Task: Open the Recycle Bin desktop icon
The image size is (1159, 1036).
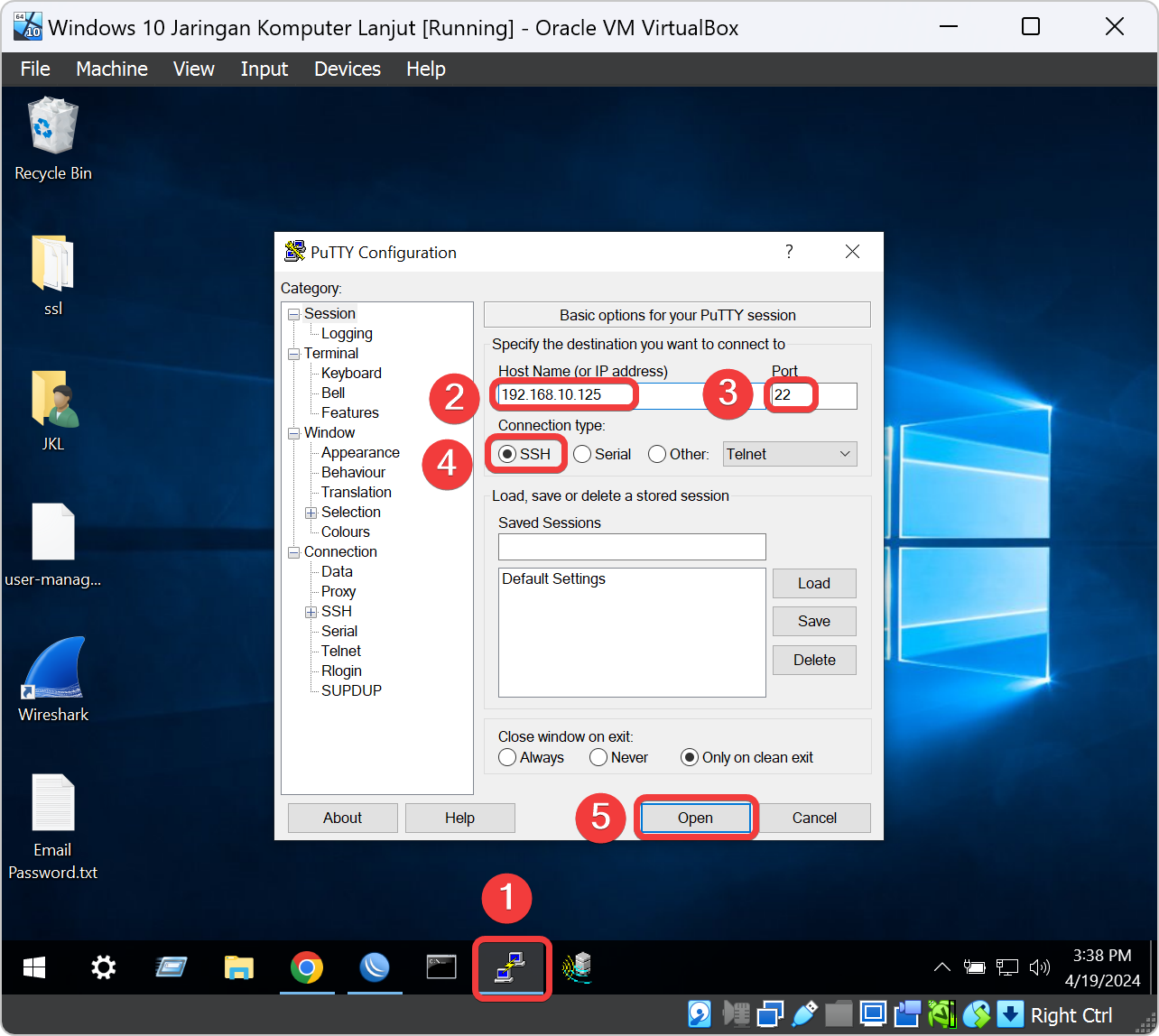Action: pyautogui.click(x=53, y=140)
